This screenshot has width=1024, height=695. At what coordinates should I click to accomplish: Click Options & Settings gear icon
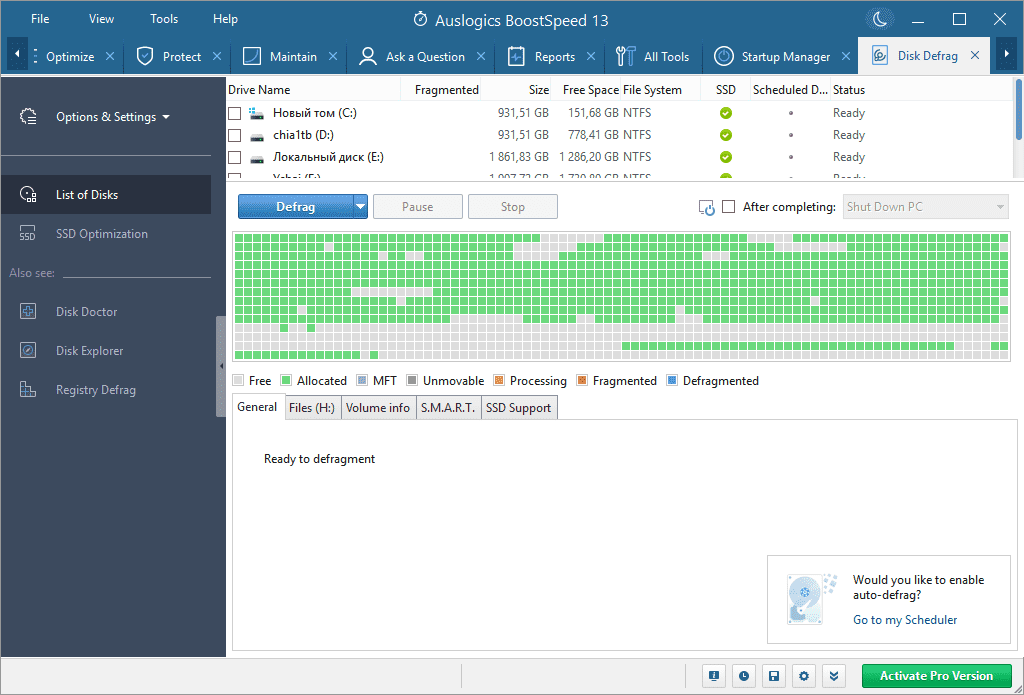tap(28, 117)
